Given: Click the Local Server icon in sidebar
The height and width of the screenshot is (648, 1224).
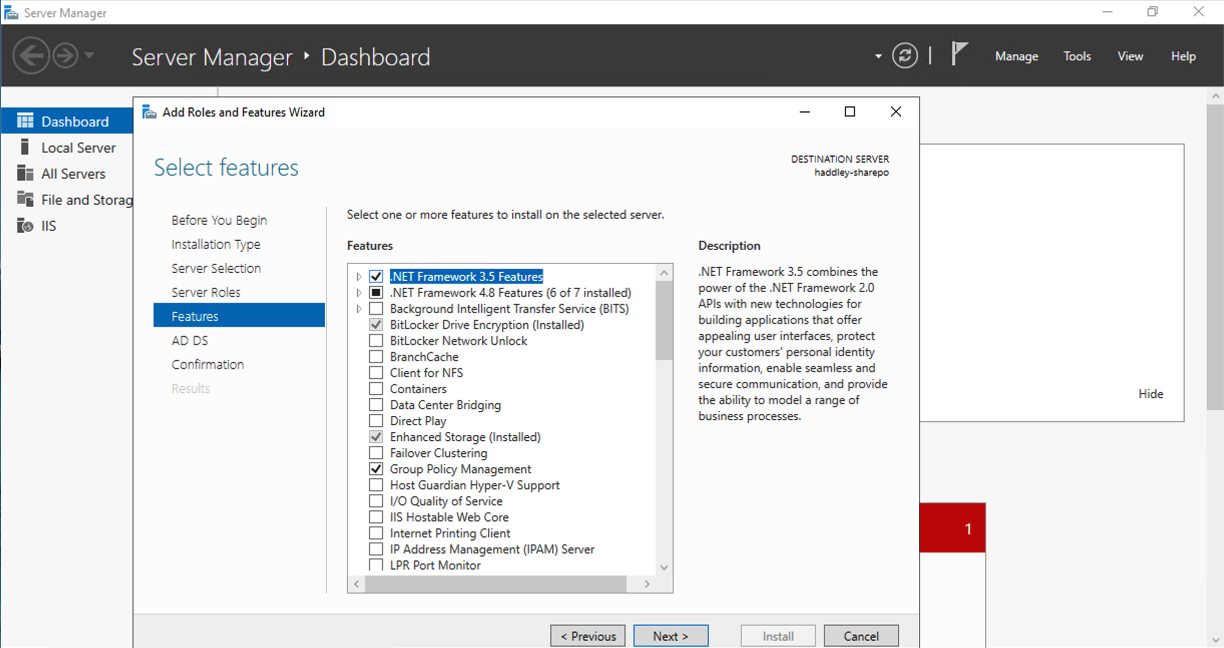Looking at the screenshot, I should 25,147.
